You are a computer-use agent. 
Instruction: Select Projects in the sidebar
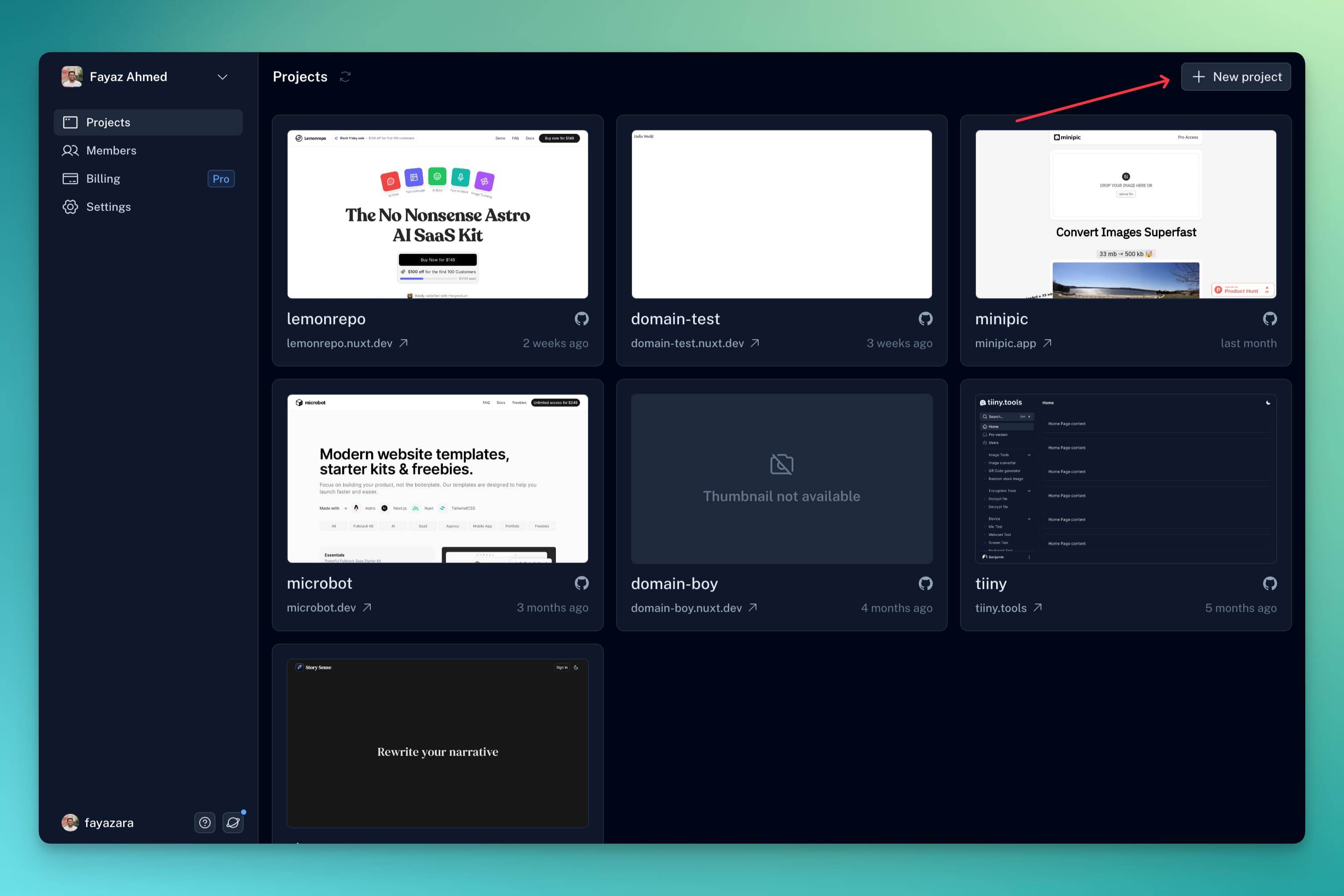[108, 122]
